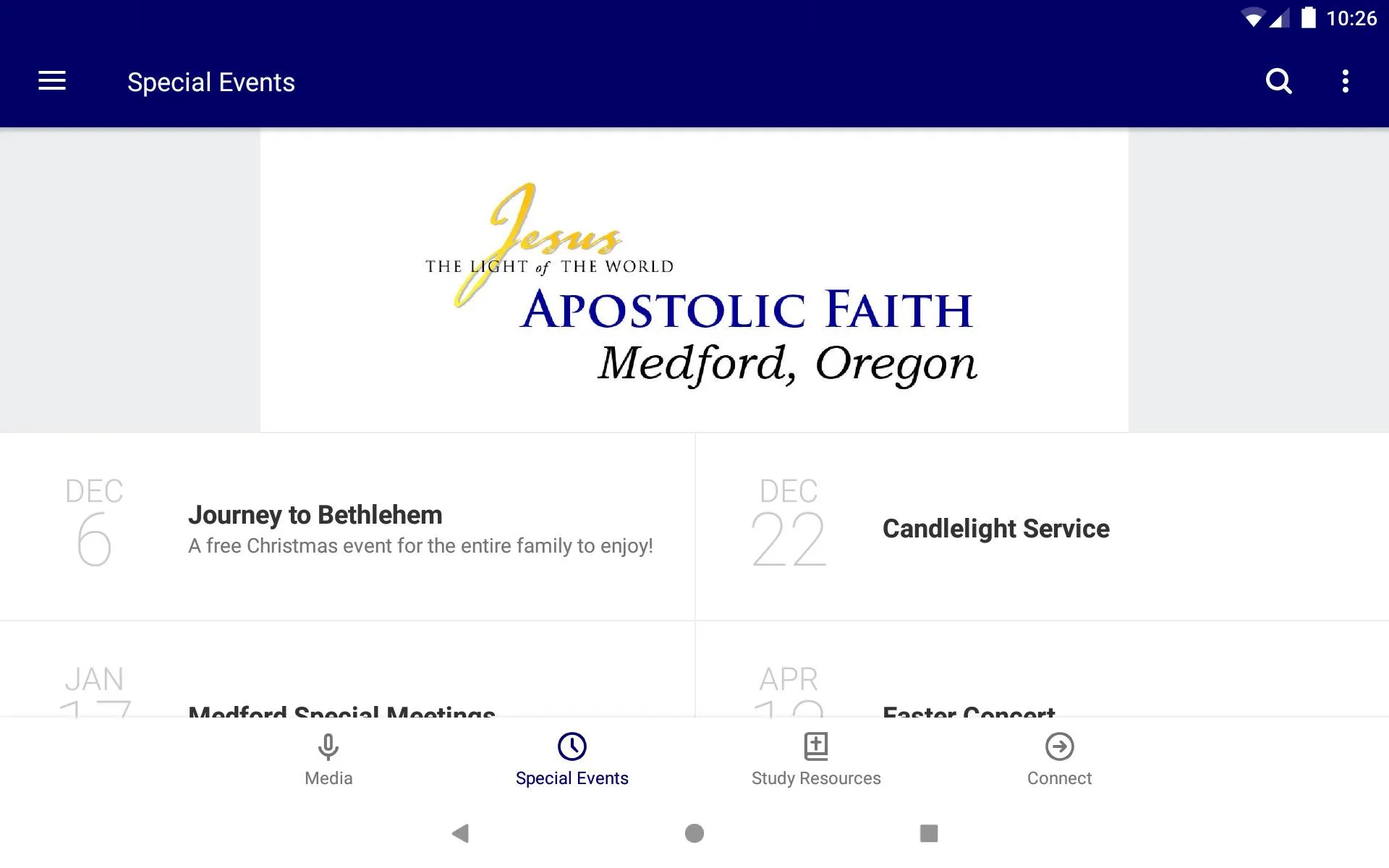
Task: Toggle visibility of upcoming events list
Action: (52, 81)
